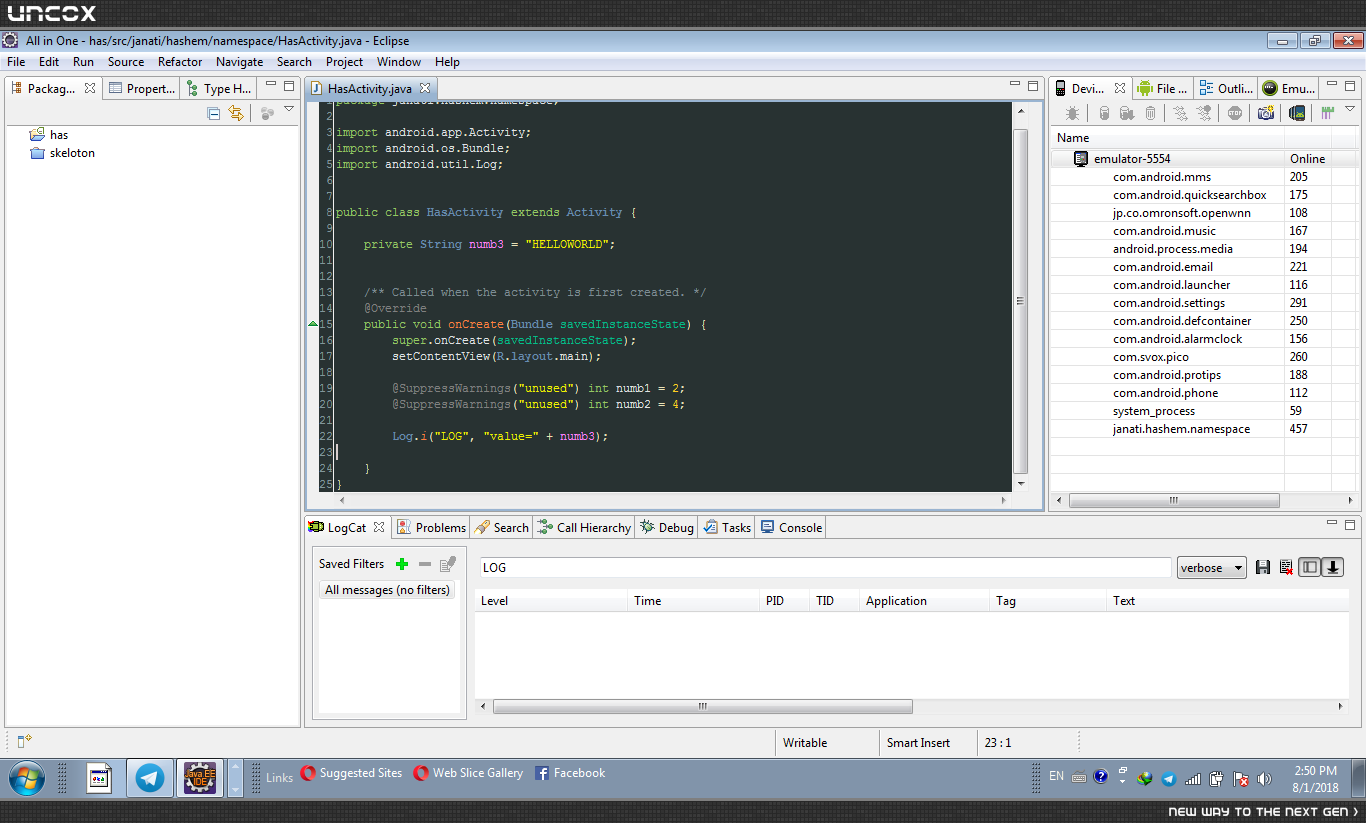Click the remove LogCat filter minus icon

pos(425,564)
